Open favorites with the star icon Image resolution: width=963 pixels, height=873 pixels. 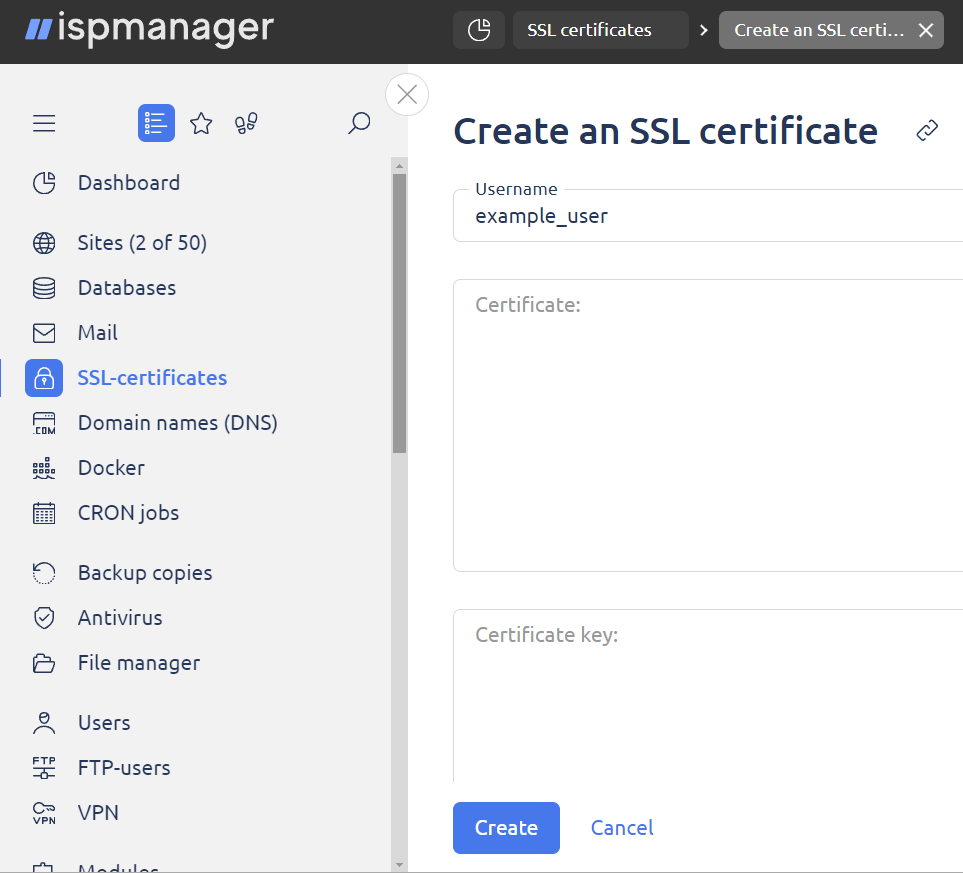pos(201,123)
